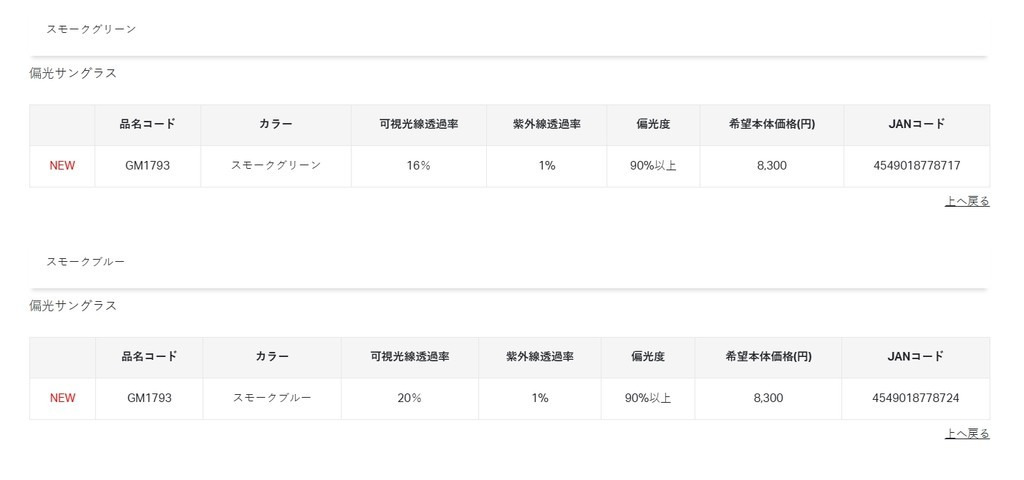Click the 希望本体価格(円) header in the first table
Image resolution: width=1024 pixels, height=480 pixels.
coord(771,125)
